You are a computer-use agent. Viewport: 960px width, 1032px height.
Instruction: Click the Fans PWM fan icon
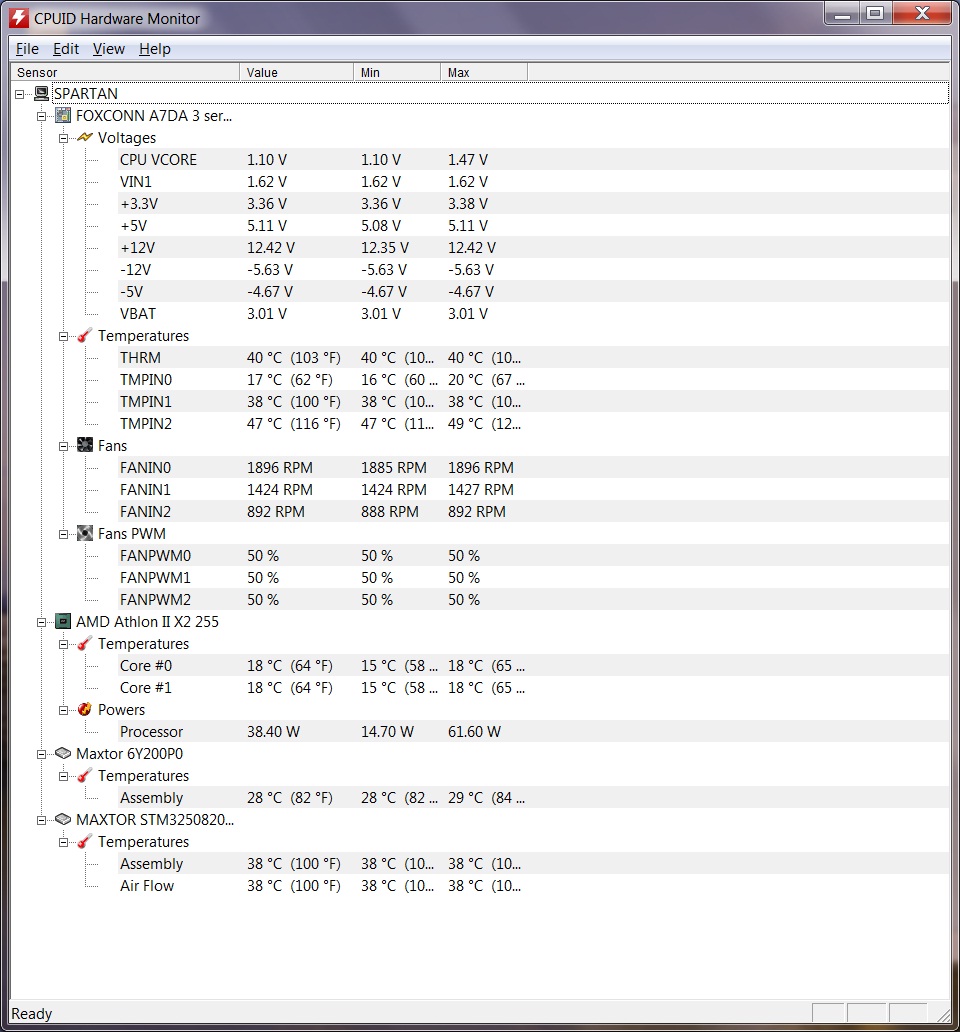tap(85, 534)
